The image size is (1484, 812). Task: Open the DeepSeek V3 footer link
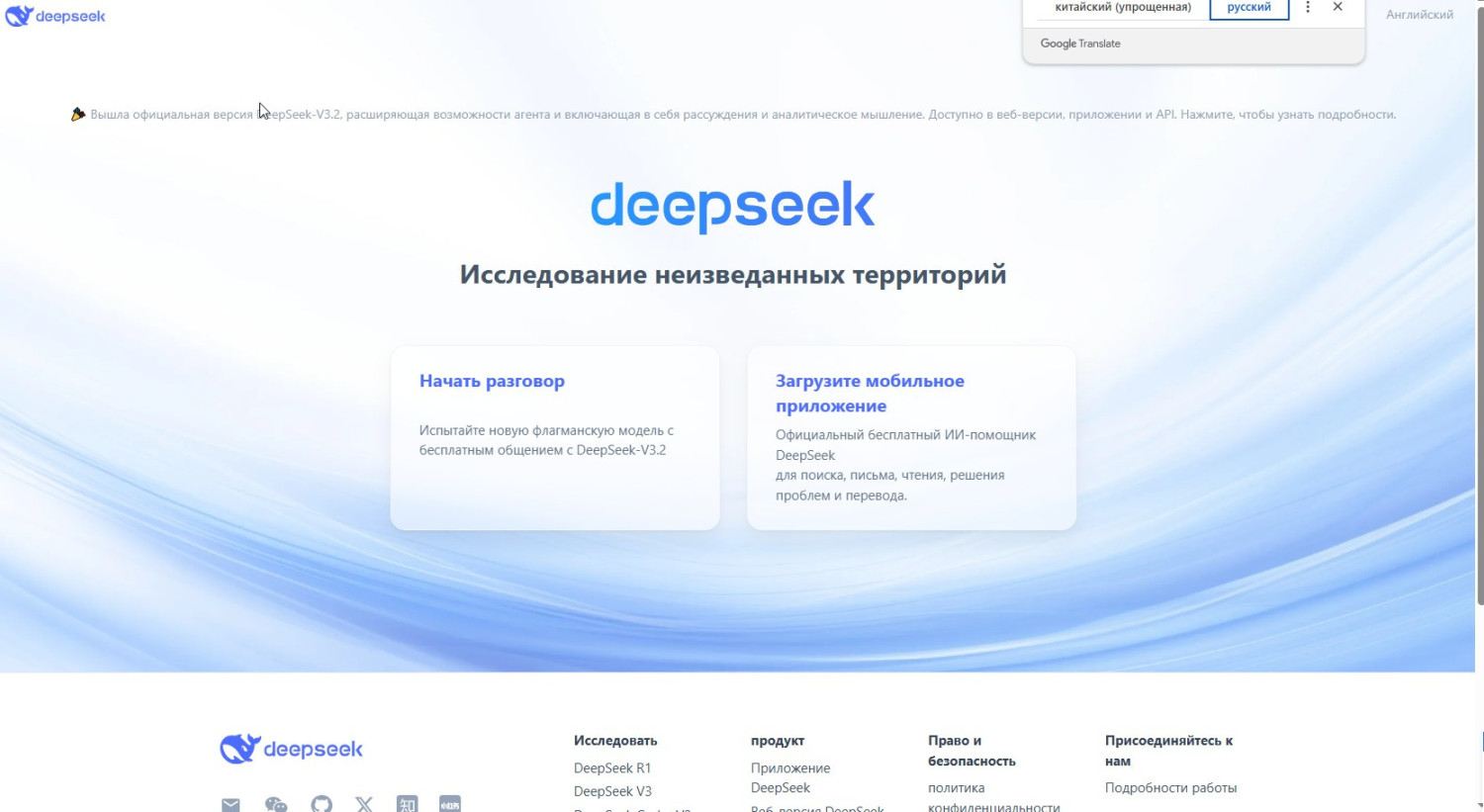click(612, 791)
